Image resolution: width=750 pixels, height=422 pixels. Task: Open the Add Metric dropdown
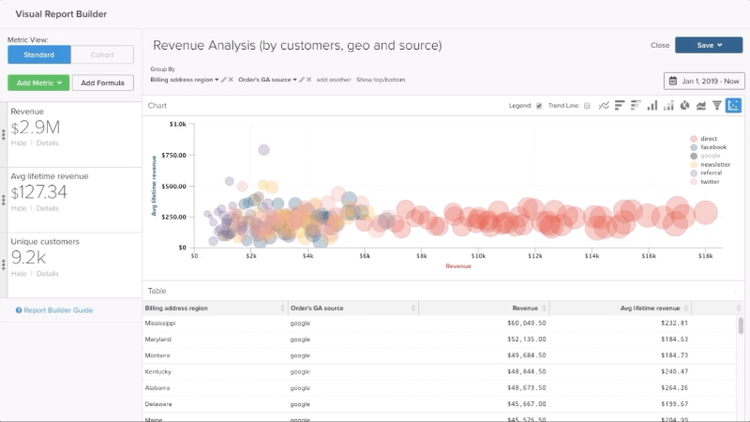38,82
